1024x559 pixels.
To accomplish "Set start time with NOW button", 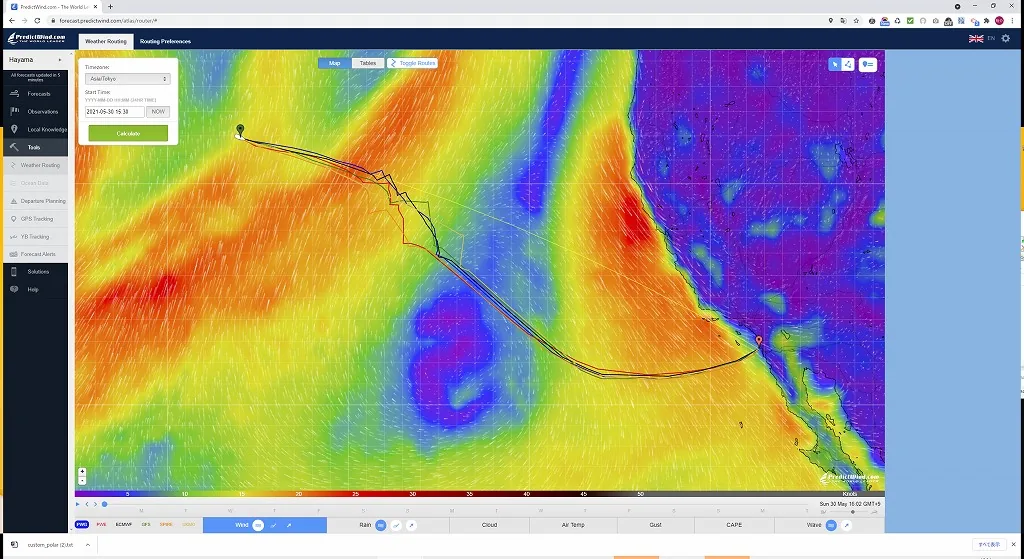I will click(x=158, y=112).
